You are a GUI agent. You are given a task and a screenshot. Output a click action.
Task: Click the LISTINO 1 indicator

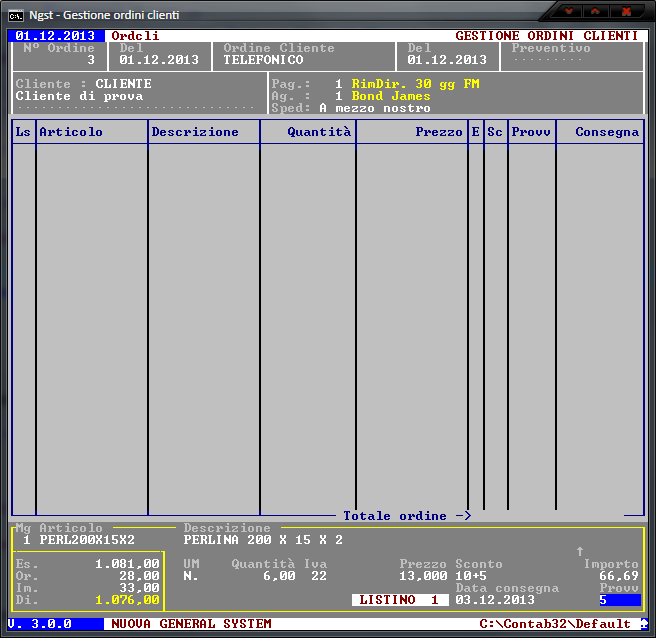(x=399, y=600)
